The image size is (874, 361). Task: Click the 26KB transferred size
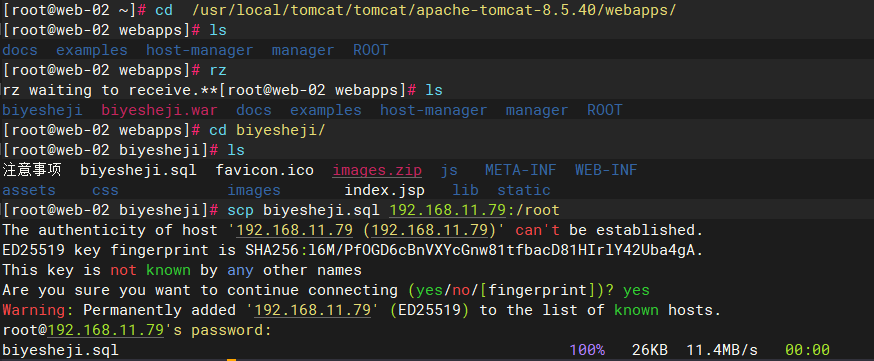click(x=649, y=350)
